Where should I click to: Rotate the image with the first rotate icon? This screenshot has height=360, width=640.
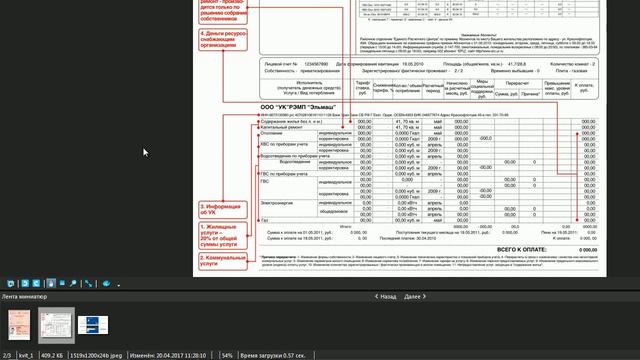[25, 283]
